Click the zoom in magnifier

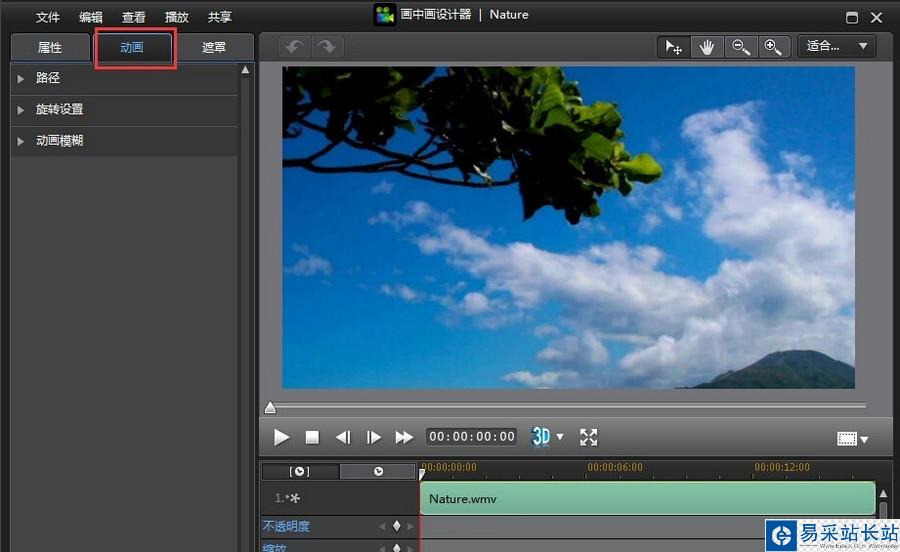tap(772, 47)
